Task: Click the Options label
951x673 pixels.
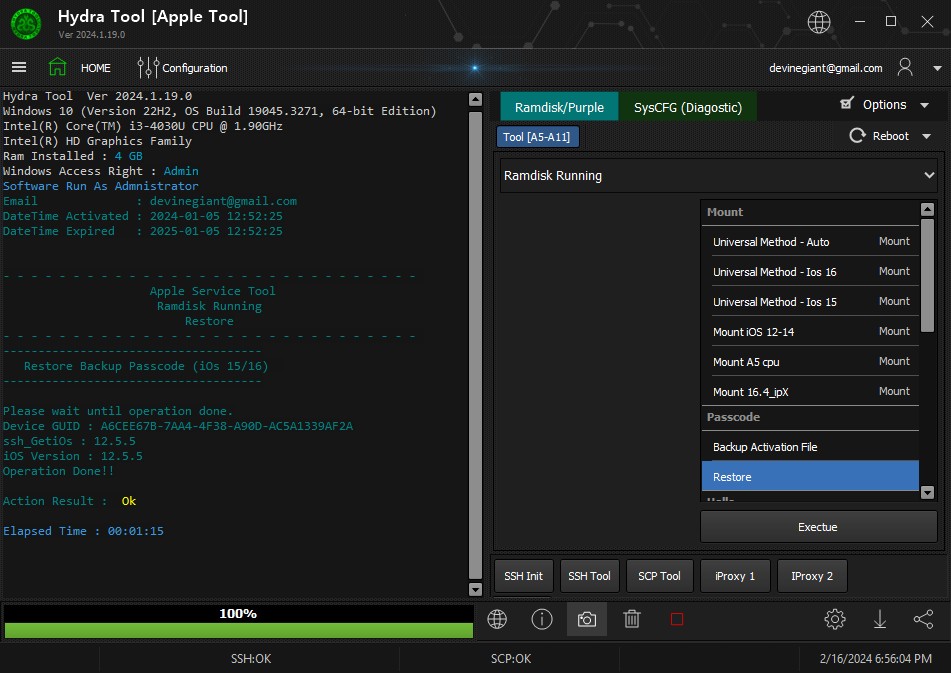Action: [884, 104]
